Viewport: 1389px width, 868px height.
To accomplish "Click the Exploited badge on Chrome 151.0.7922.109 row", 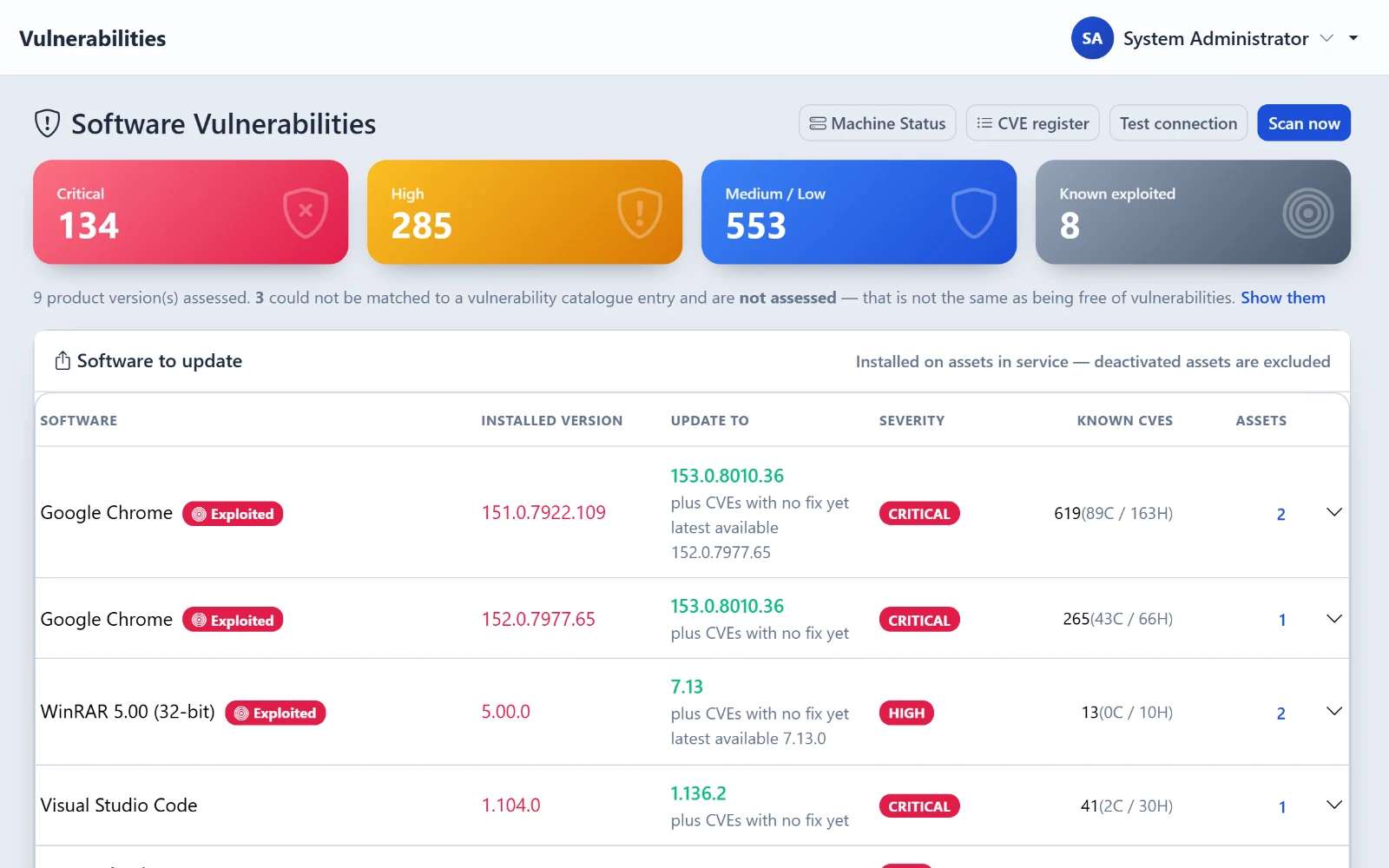I will pos(233,514).
